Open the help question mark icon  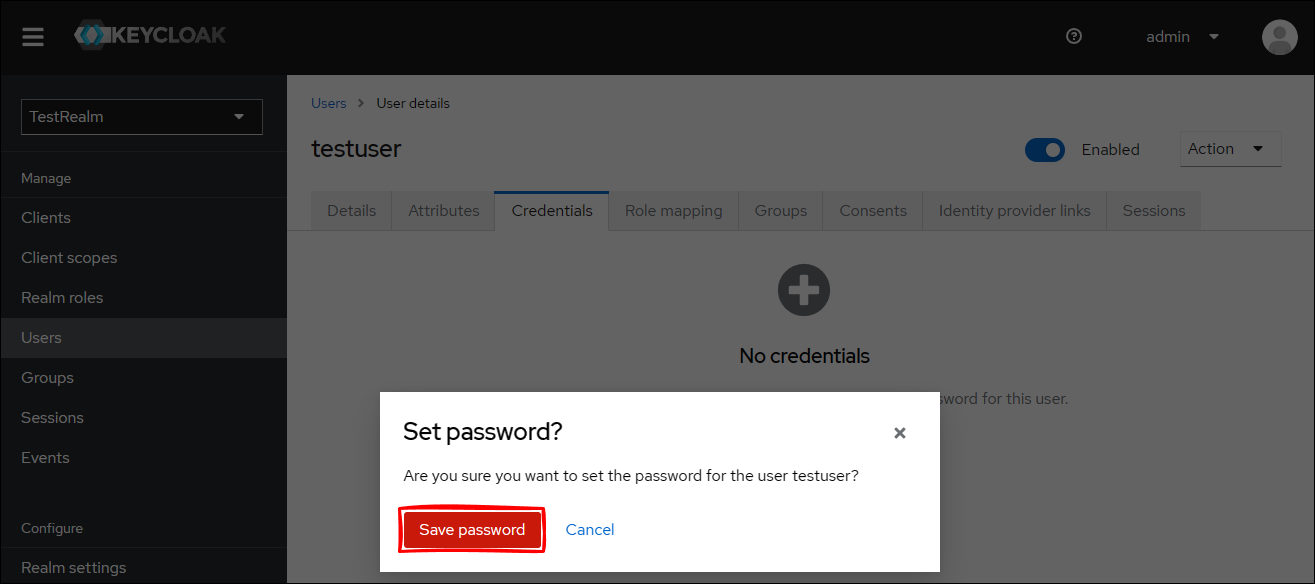click(1074, 37)
